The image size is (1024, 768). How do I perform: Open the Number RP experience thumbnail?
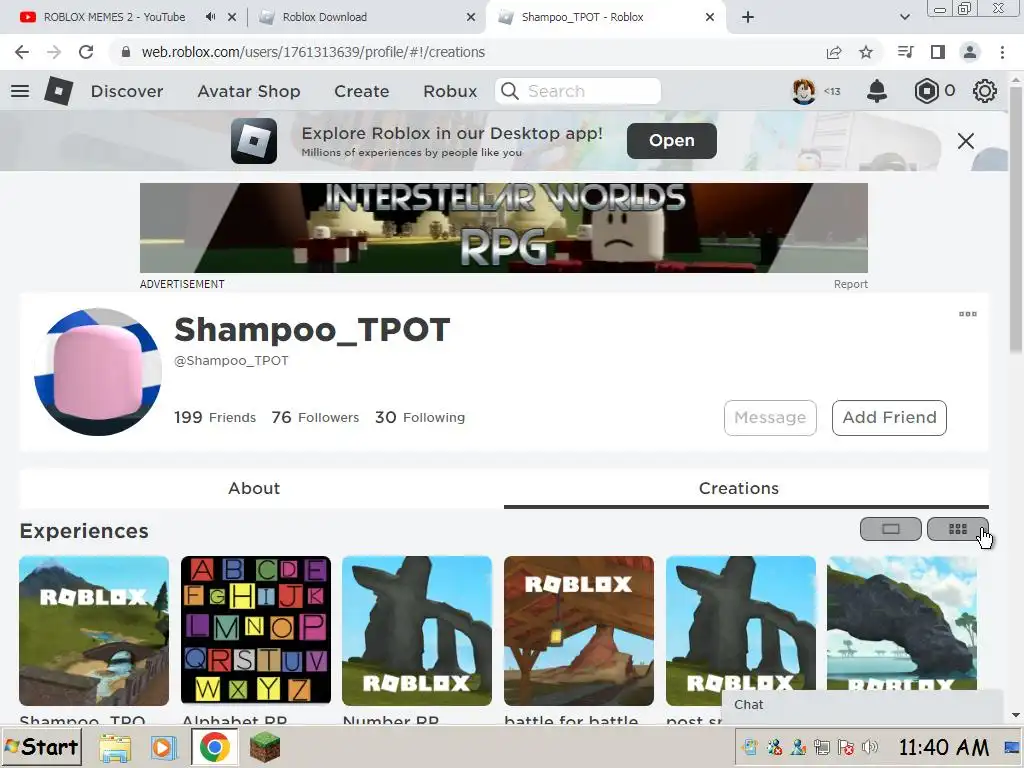pos(417,631)
